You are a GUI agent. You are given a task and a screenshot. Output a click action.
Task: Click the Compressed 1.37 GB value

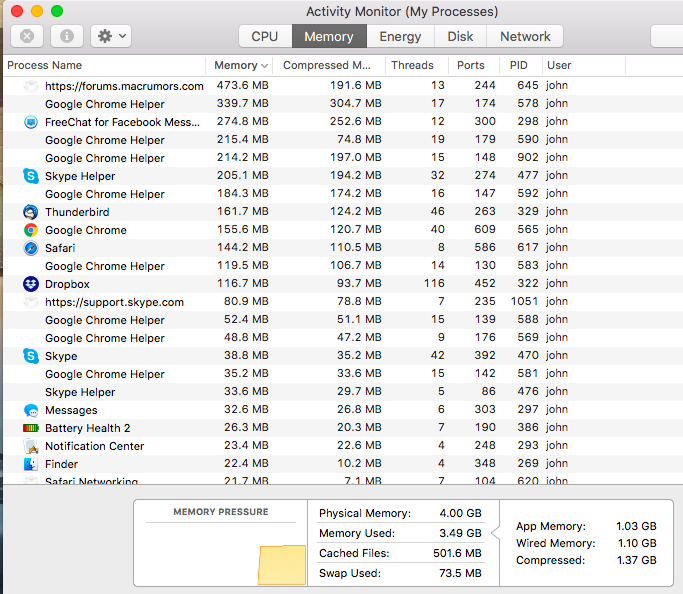click(636, 560)
